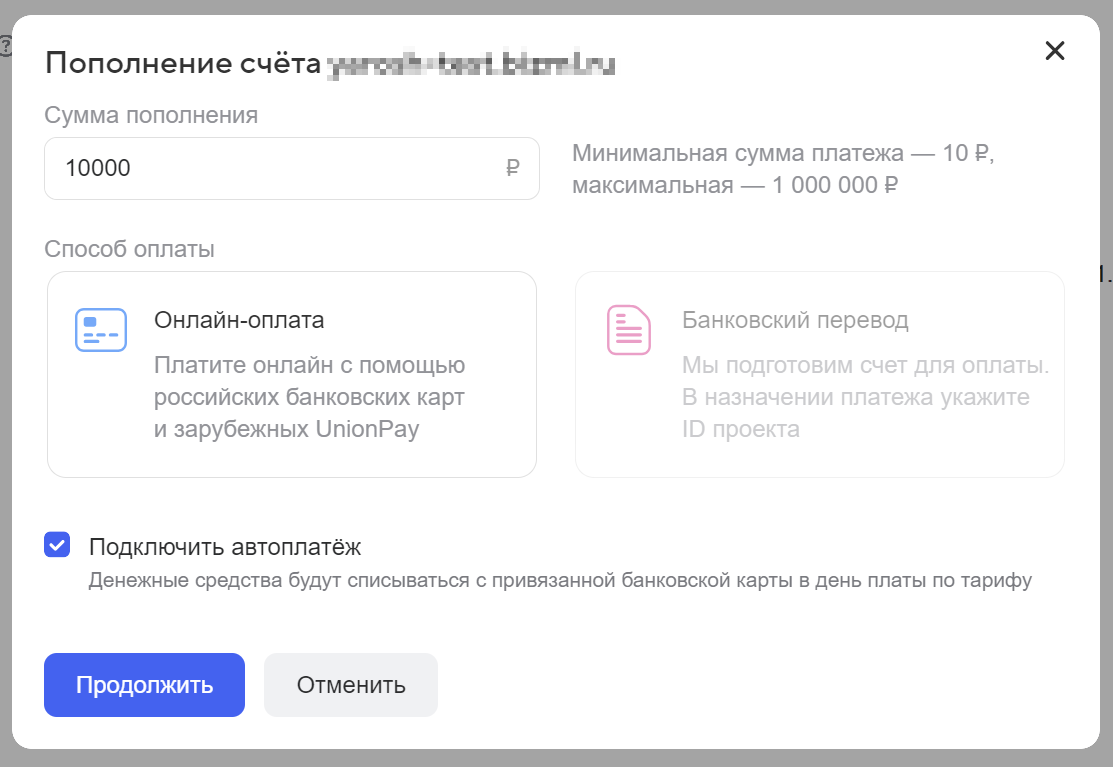The image size is (1113, 767).
Task: Click the Подключить автоплатёж label text
Action: (225, 547)
